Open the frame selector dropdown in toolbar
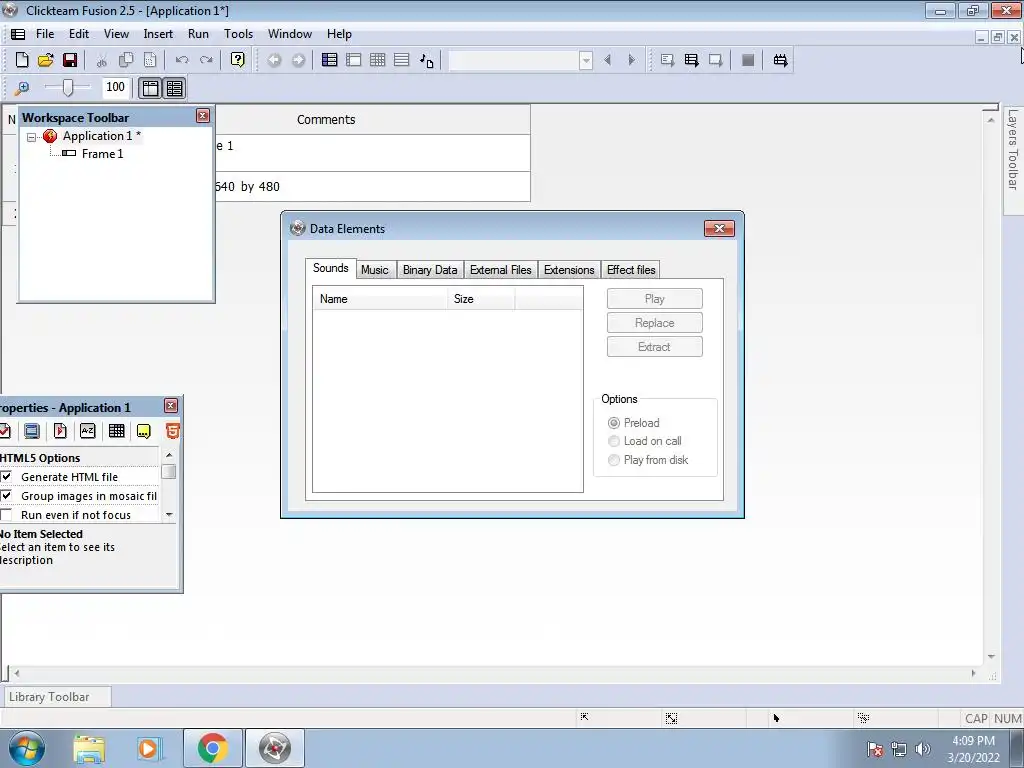This screenshot has width=1024, height=768. coord(586,61)
